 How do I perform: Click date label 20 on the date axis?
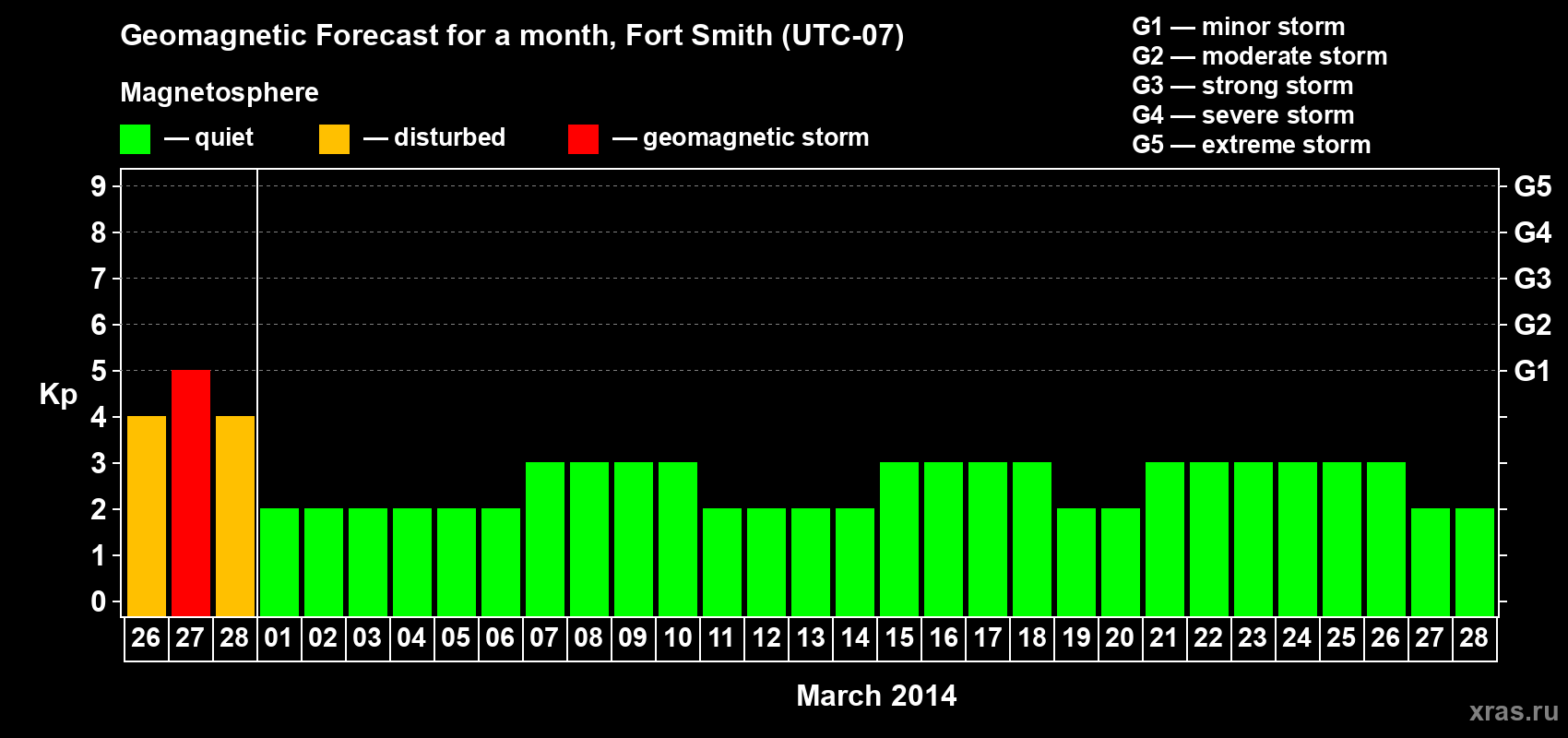click(x=1120, y=638)
